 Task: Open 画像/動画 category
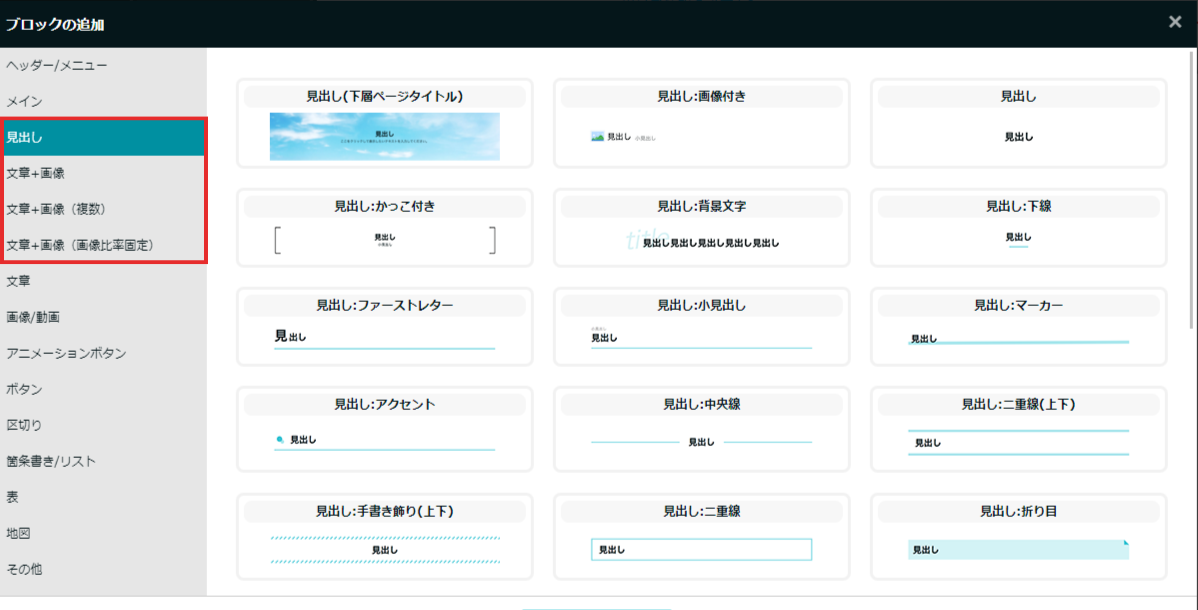click(103, 317)
